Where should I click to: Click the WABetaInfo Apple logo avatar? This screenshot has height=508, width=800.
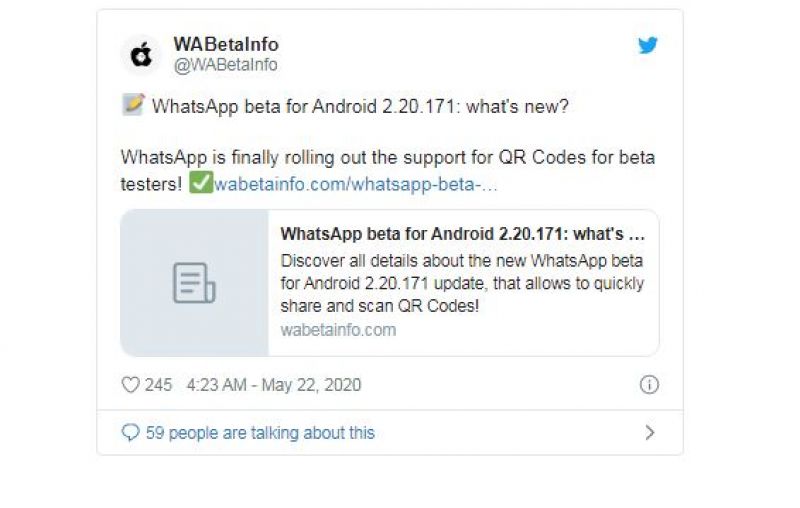142,55
